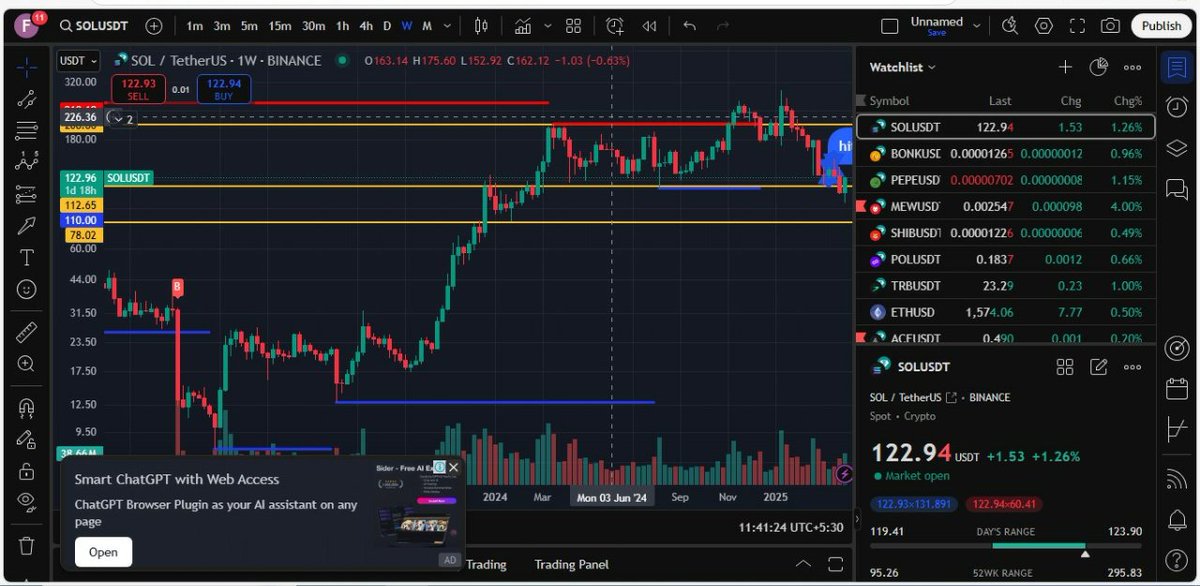The height and width of the screenshot is (586, 1200).
Task: Toggle hide all drawings eye icon
Action: pos(27,501)
